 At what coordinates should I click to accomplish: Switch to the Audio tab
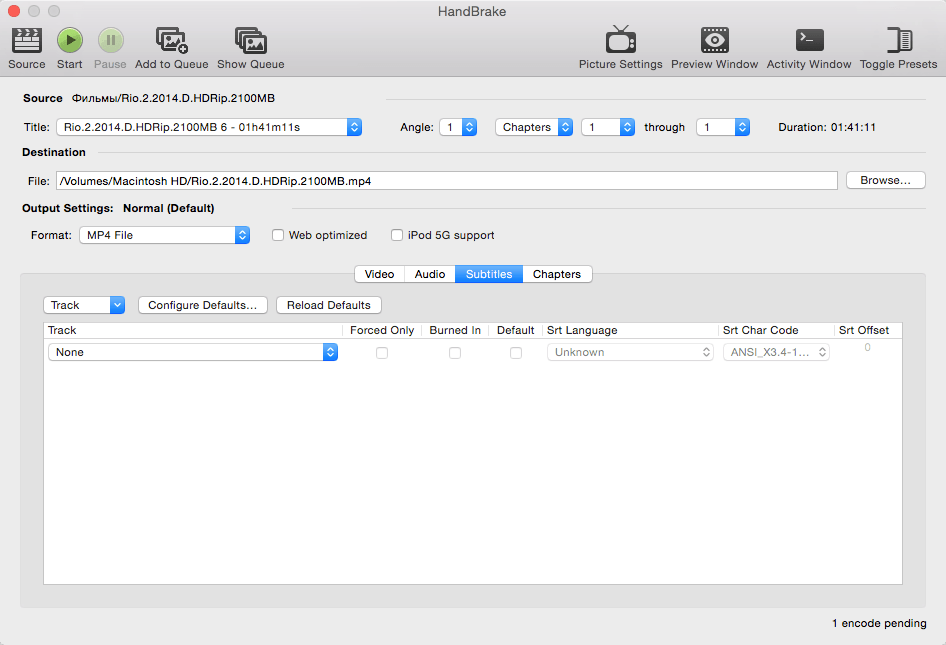pyautogui.click(x=430, y=274)
